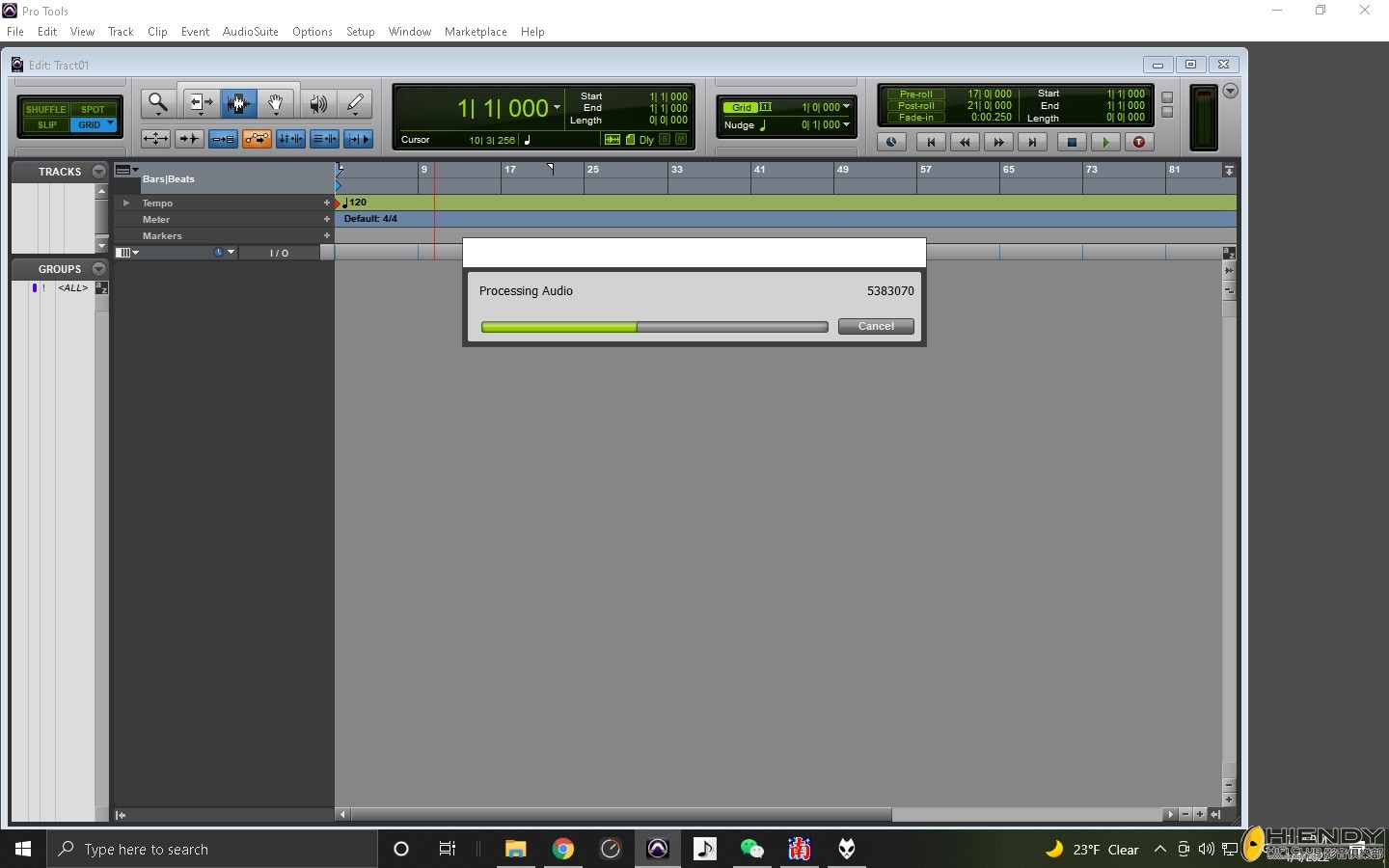Enable Shuffle edit mode

pyautogui.click(x=45, y=109)
